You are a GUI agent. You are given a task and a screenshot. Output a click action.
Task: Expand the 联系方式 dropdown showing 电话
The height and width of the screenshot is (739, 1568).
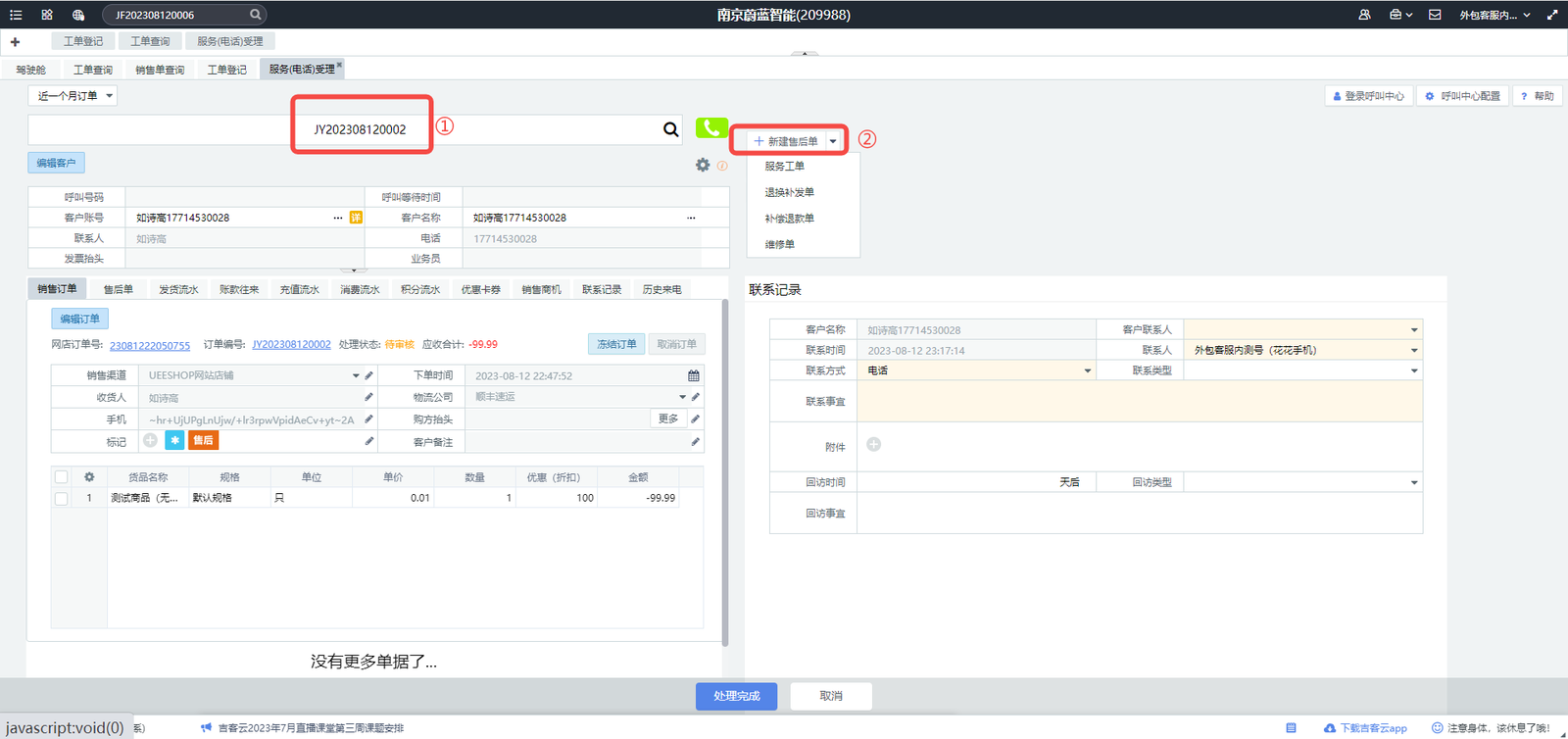[1087, 370]
